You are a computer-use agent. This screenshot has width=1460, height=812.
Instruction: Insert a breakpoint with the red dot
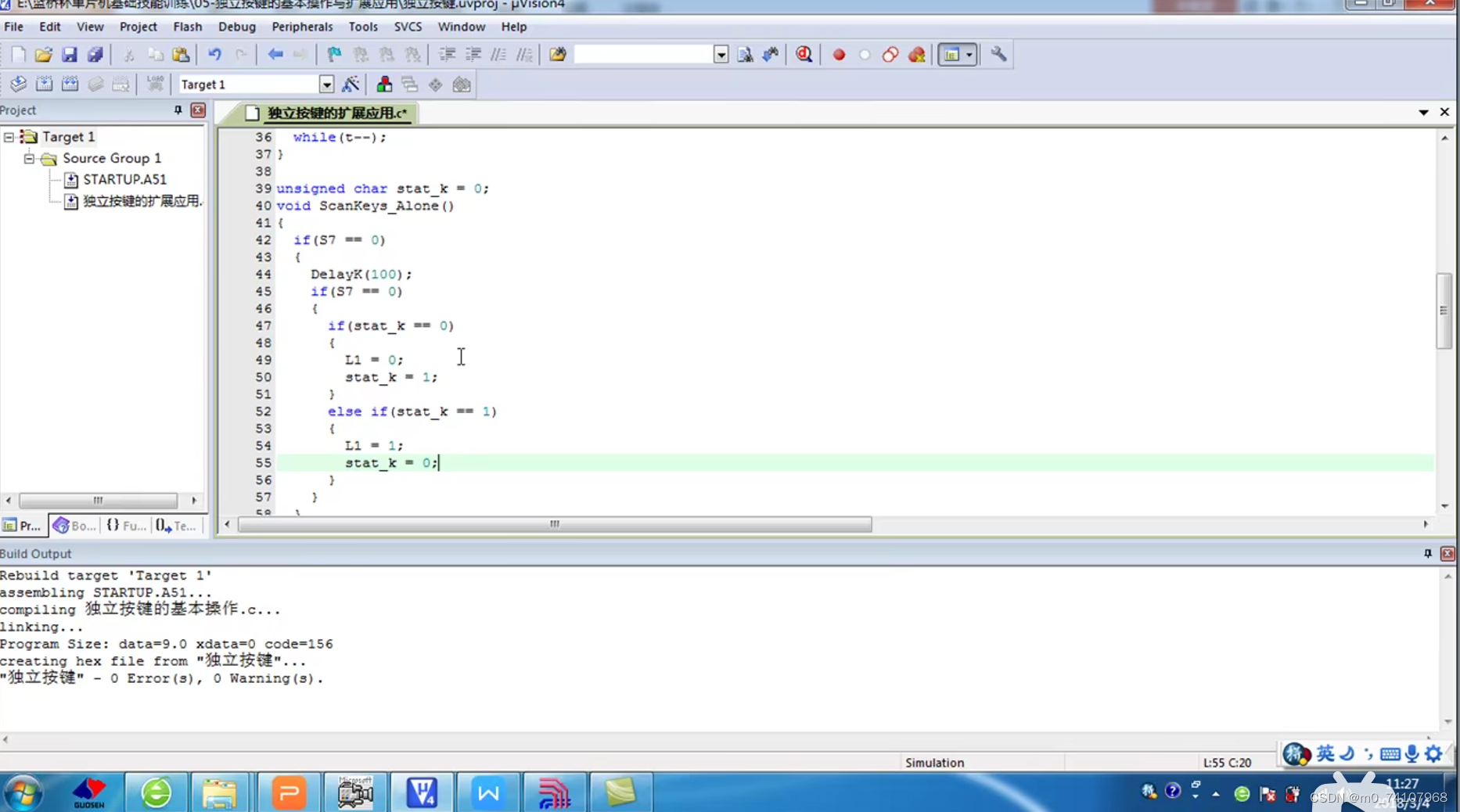839,55
